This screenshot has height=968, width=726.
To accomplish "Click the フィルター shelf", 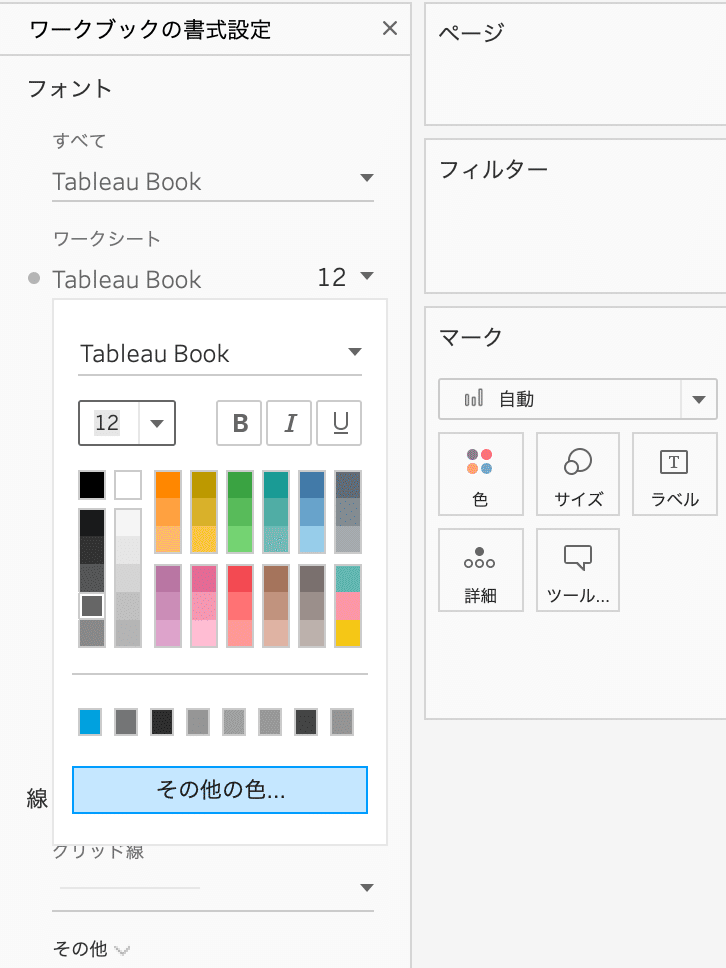I will 575,216.
